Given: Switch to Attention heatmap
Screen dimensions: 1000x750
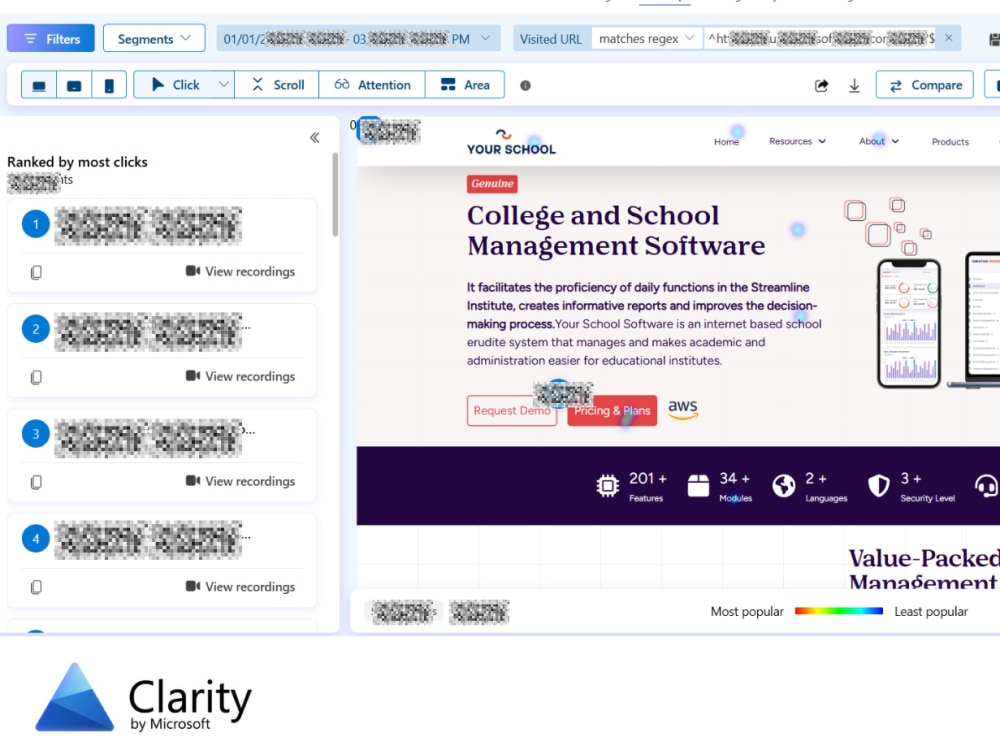Looking at the screenshot, I should tap(372, 85).
